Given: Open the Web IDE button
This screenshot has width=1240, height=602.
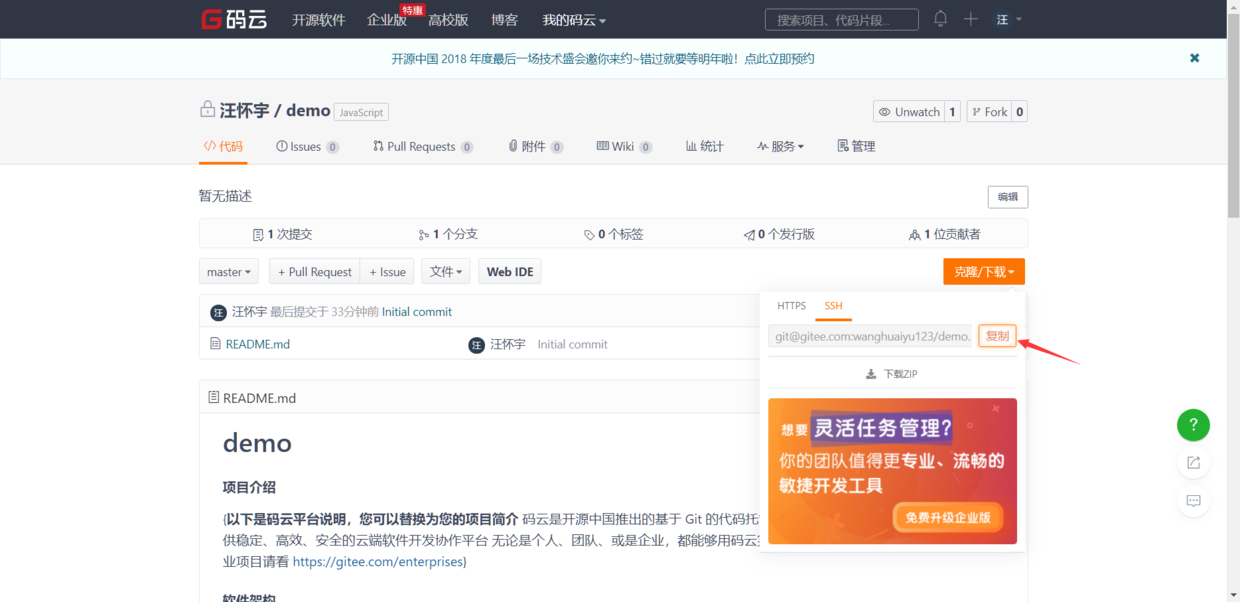Looking at the screenshot, I should 510,272.
